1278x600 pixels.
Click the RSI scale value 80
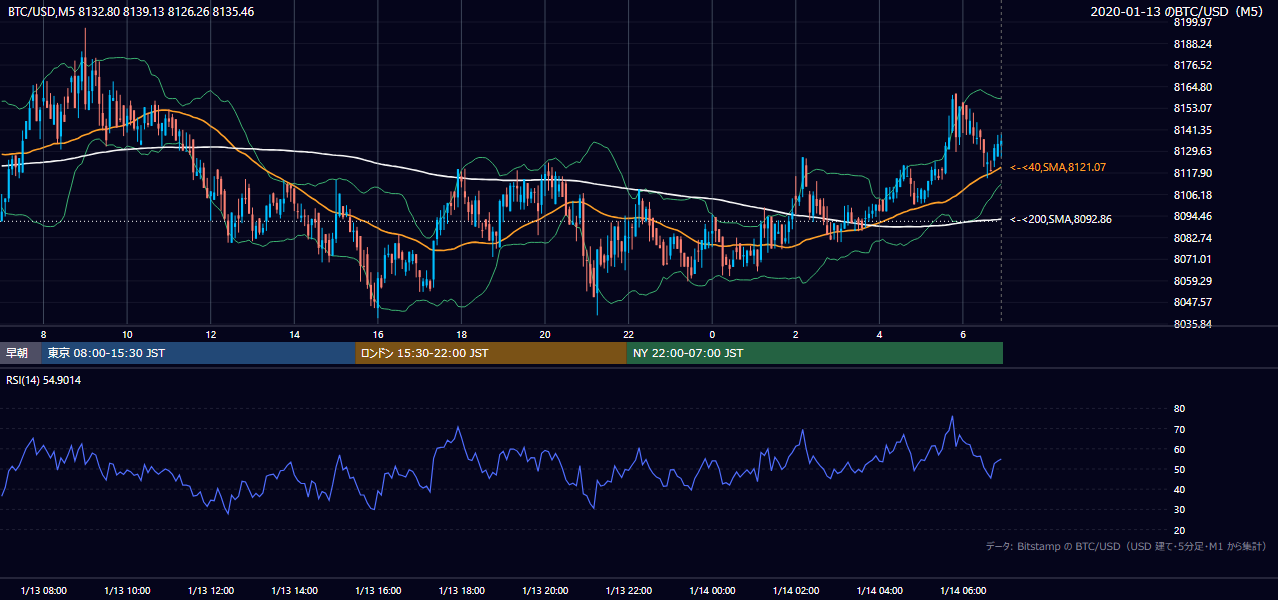click(x=1179, y=409)
